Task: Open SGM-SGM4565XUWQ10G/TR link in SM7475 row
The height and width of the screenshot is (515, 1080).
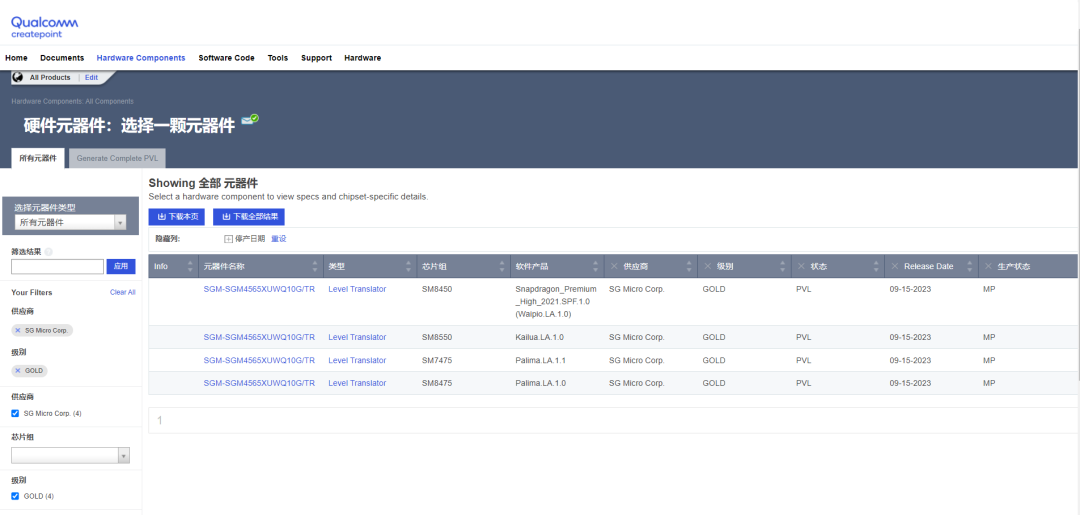Action: tap(259, 360)
